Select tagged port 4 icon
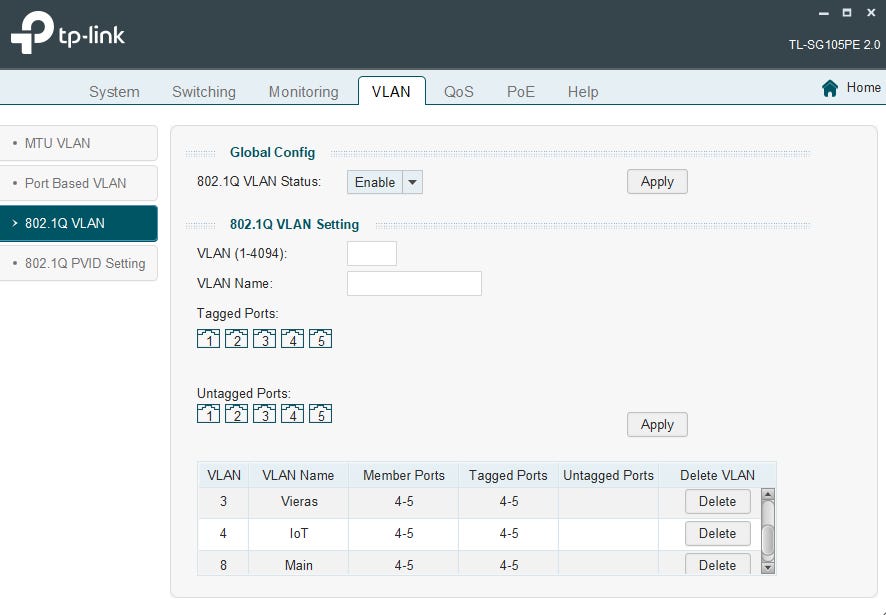Image resolution: width=886 pixels, height=615 pixels. click(292, 339)
